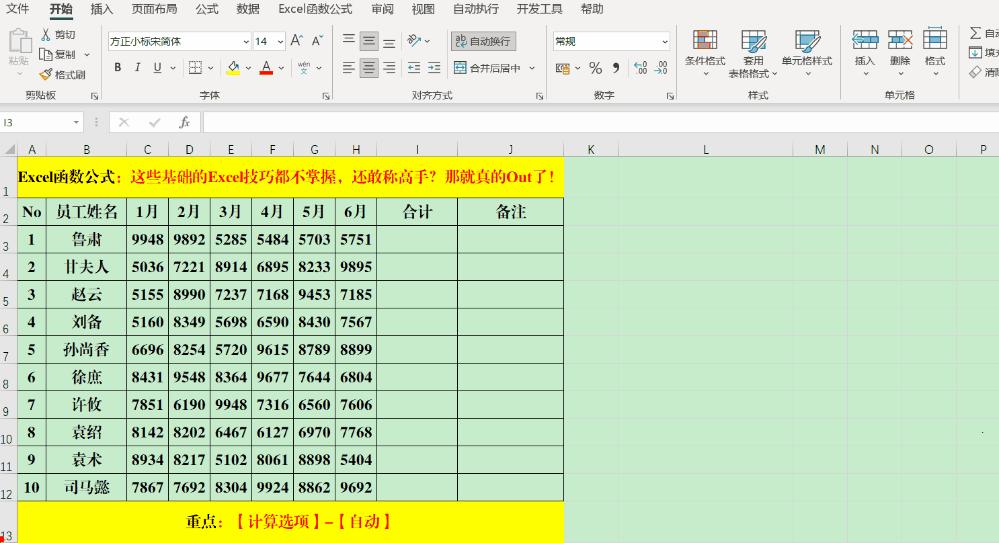The height and width of the screenshot is (543, 999).
Task: Click the increase indent icon
Action: point(435,68)
